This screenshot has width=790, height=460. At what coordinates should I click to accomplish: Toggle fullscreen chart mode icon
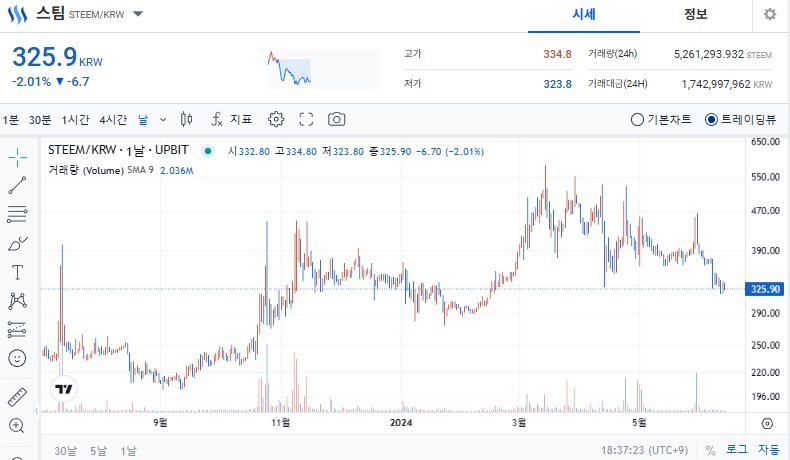pyautogui.click(x=306, y=119)
